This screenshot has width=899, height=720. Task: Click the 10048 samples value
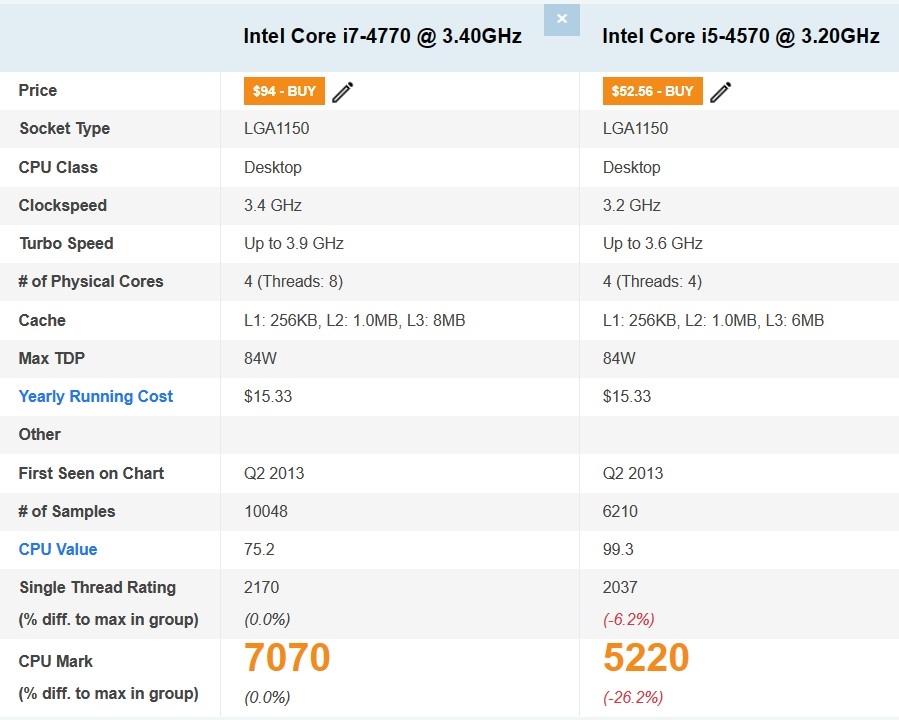coord(266,511)
